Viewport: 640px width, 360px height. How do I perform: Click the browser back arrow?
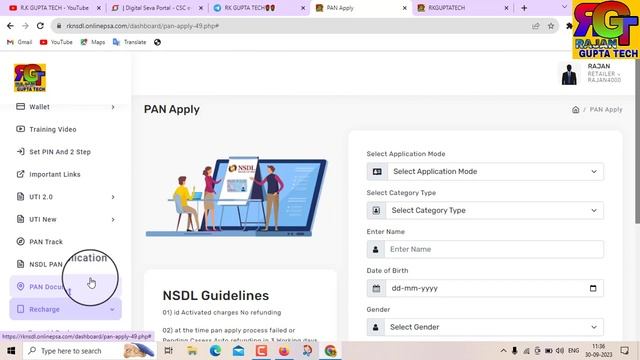10,26
